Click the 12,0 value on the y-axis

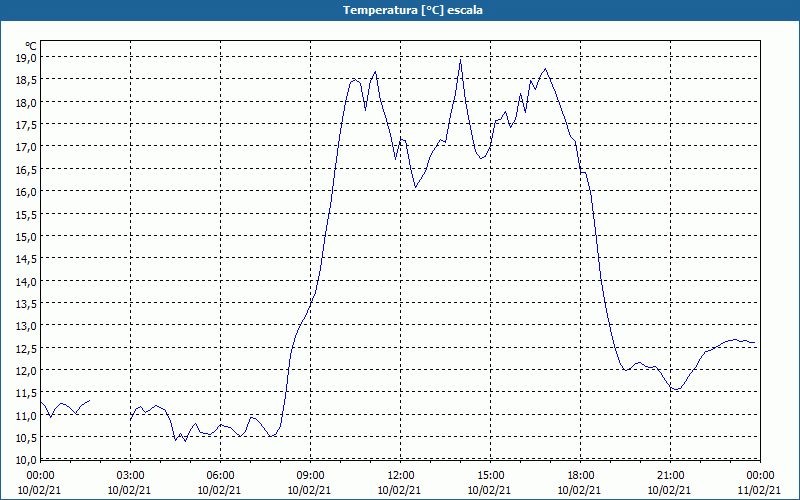26,370
